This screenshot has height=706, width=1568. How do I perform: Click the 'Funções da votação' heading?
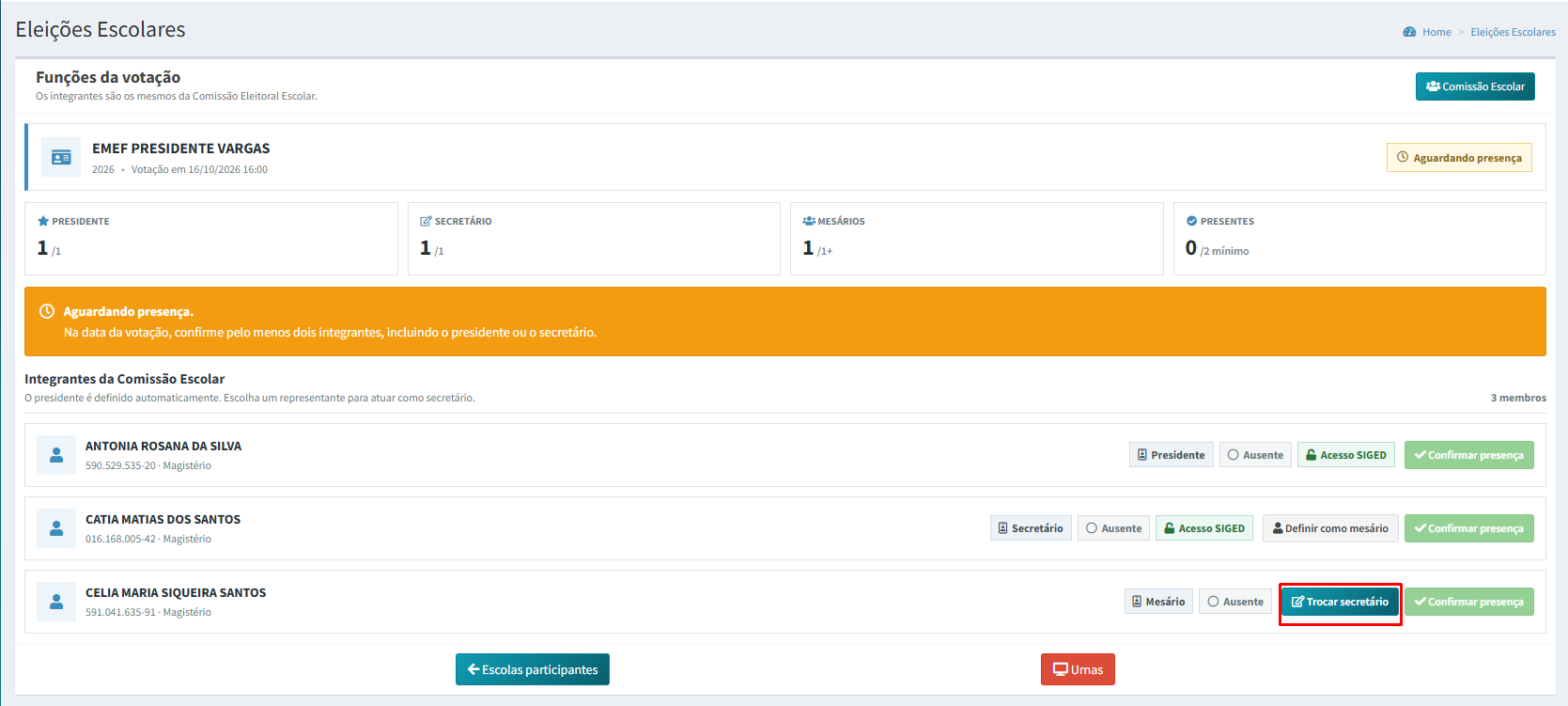[108, 77]
